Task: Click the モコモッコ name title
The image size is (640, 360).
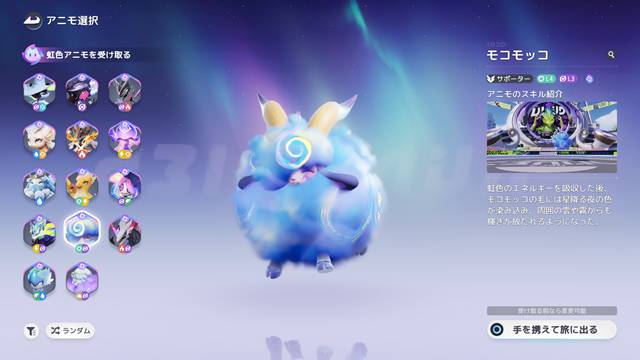Action: [x=518, y=55]
